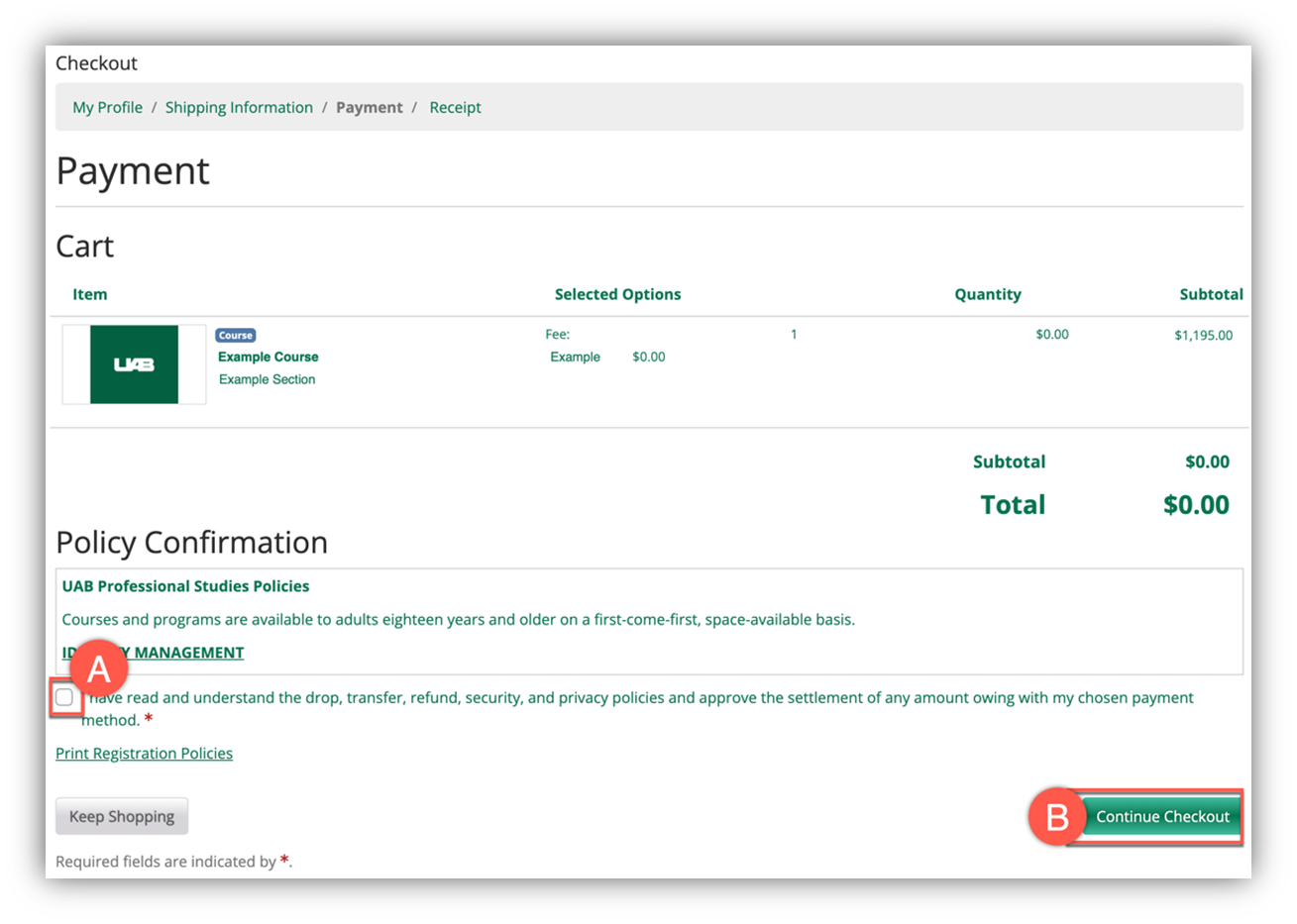The image size is (1297, 924).
Task: Click the Example Section text
Action: click(x=267, y=380)
